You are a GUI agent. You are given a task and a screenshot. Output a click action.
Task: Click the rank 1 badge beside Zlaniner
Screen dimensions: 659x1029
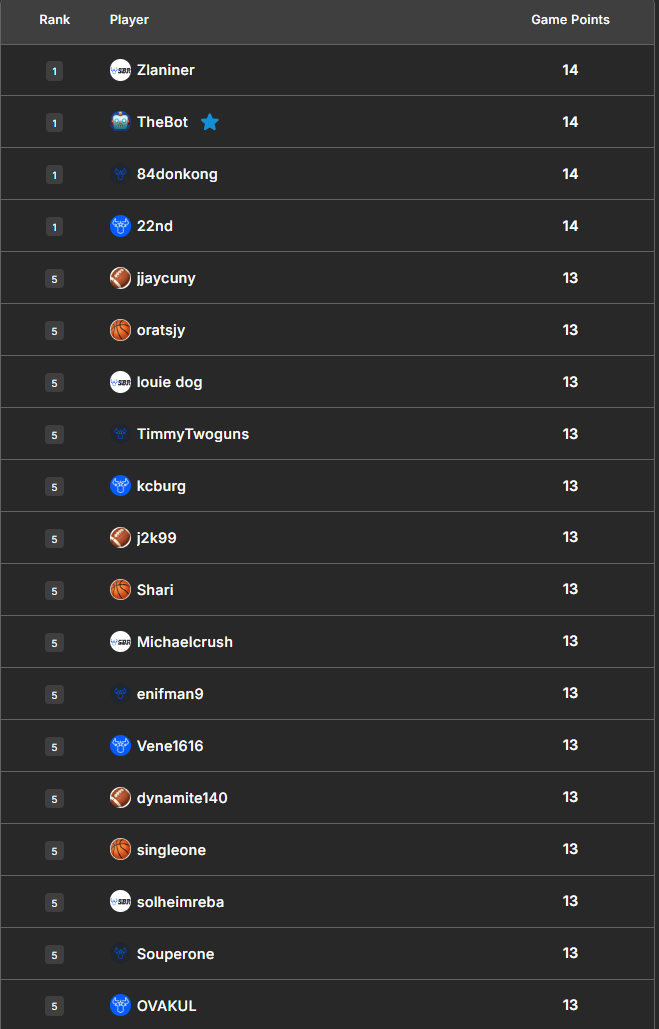[54, 71]
